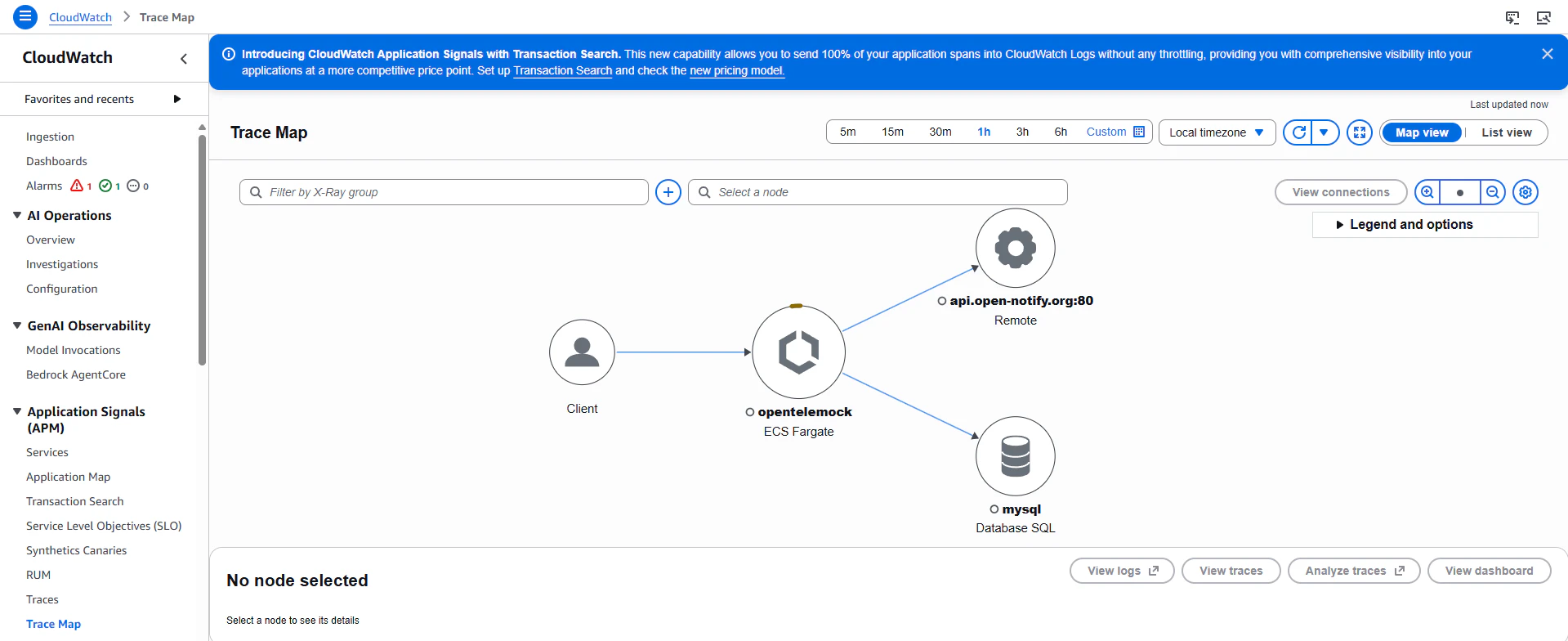Switch to Map view
The width and height of the screenshot is (1568, 641).
(1422, 132)
